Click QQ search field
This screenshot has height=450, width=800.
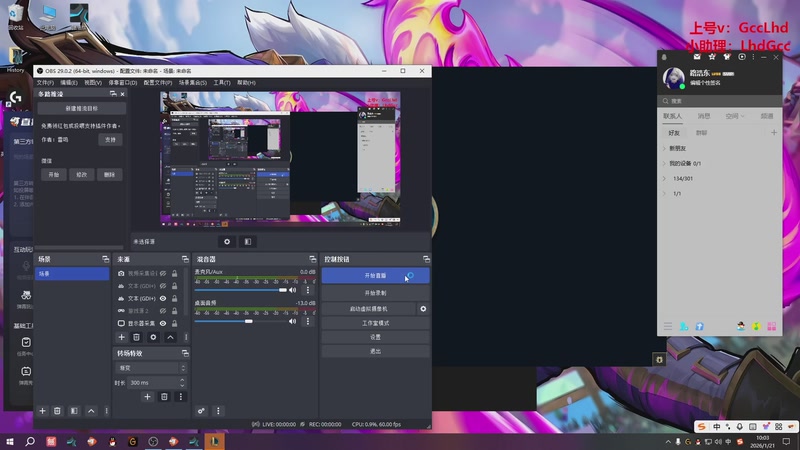[x=719, y=101]
